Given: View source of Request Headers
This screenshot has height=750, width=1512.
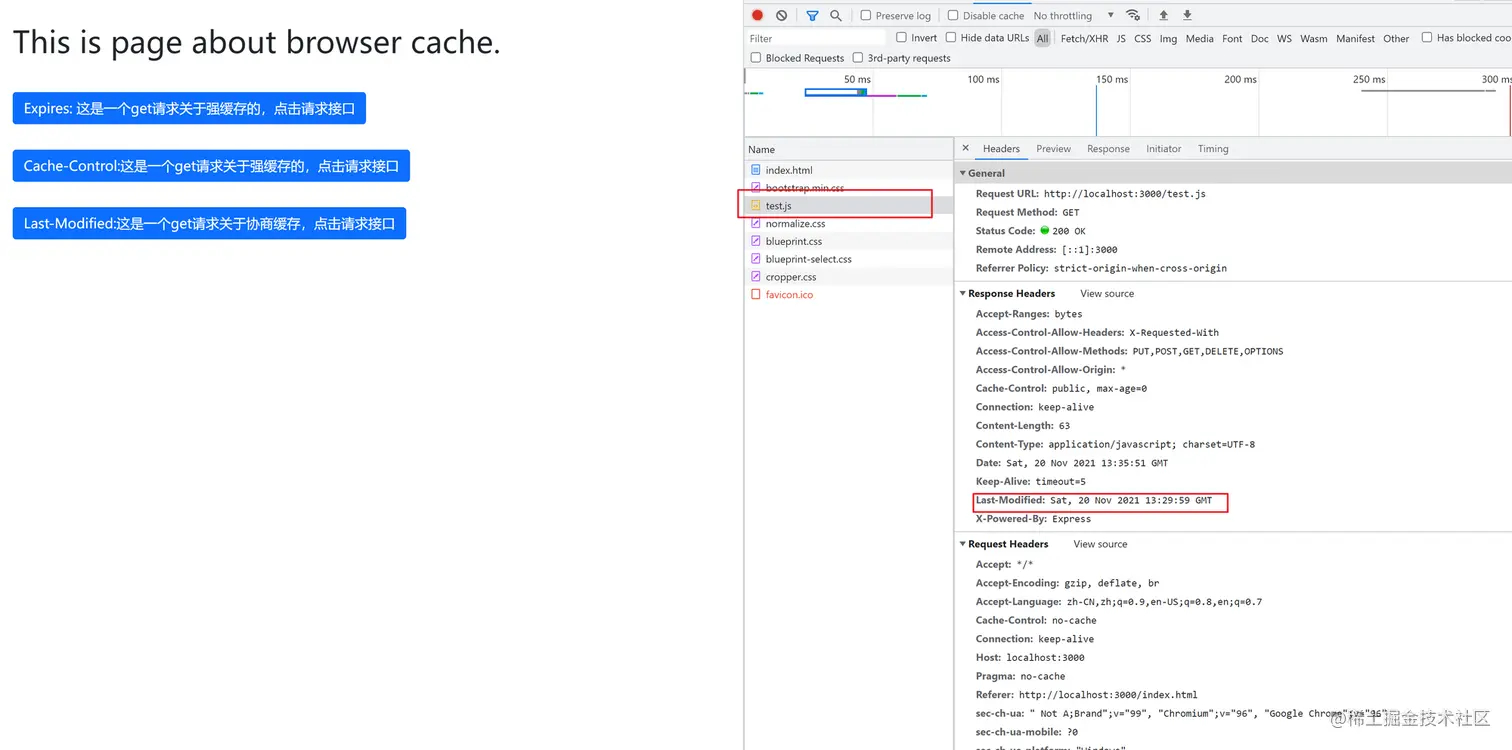Looking at the screenshot, I should pos(1100,544).
